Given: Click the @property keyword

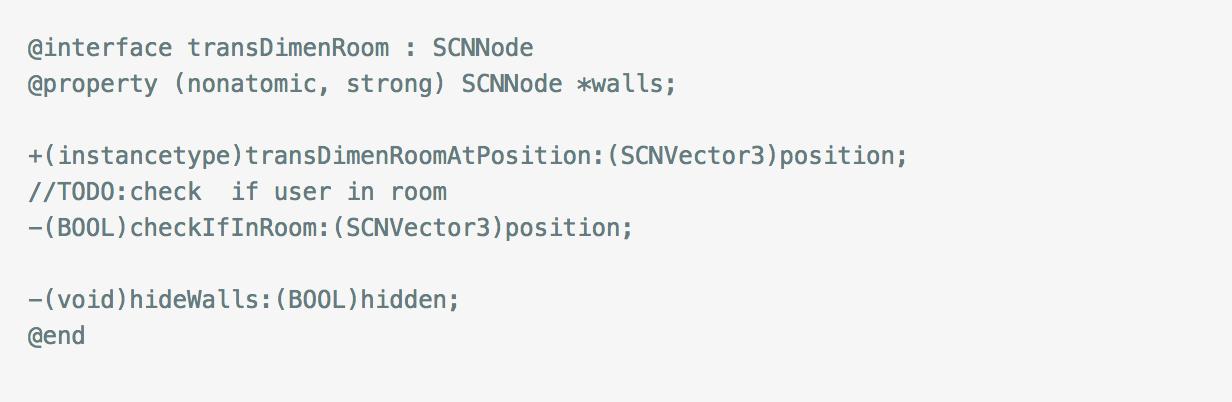Looking at the screenshot, I should 93,83.
